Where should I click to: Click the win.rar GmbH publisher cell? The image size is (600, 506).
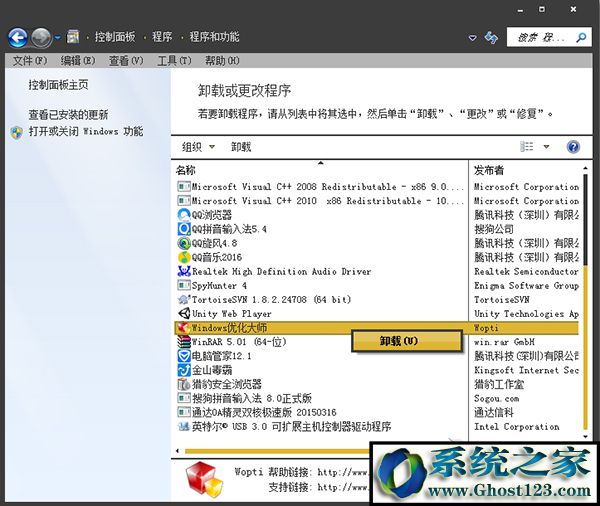pos(504,342)
